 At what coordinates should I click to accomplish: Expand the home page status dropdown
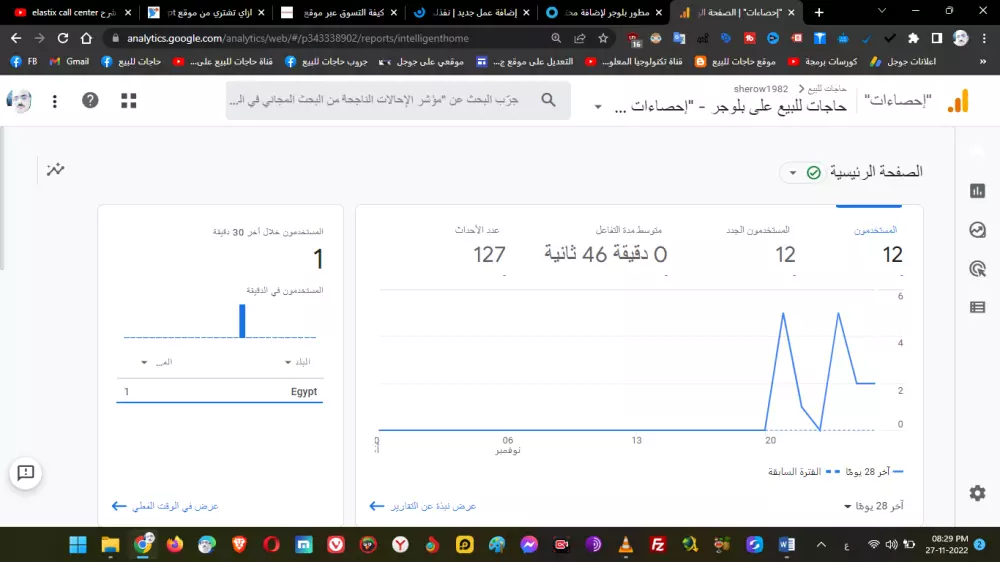click(x=793, y=172)
